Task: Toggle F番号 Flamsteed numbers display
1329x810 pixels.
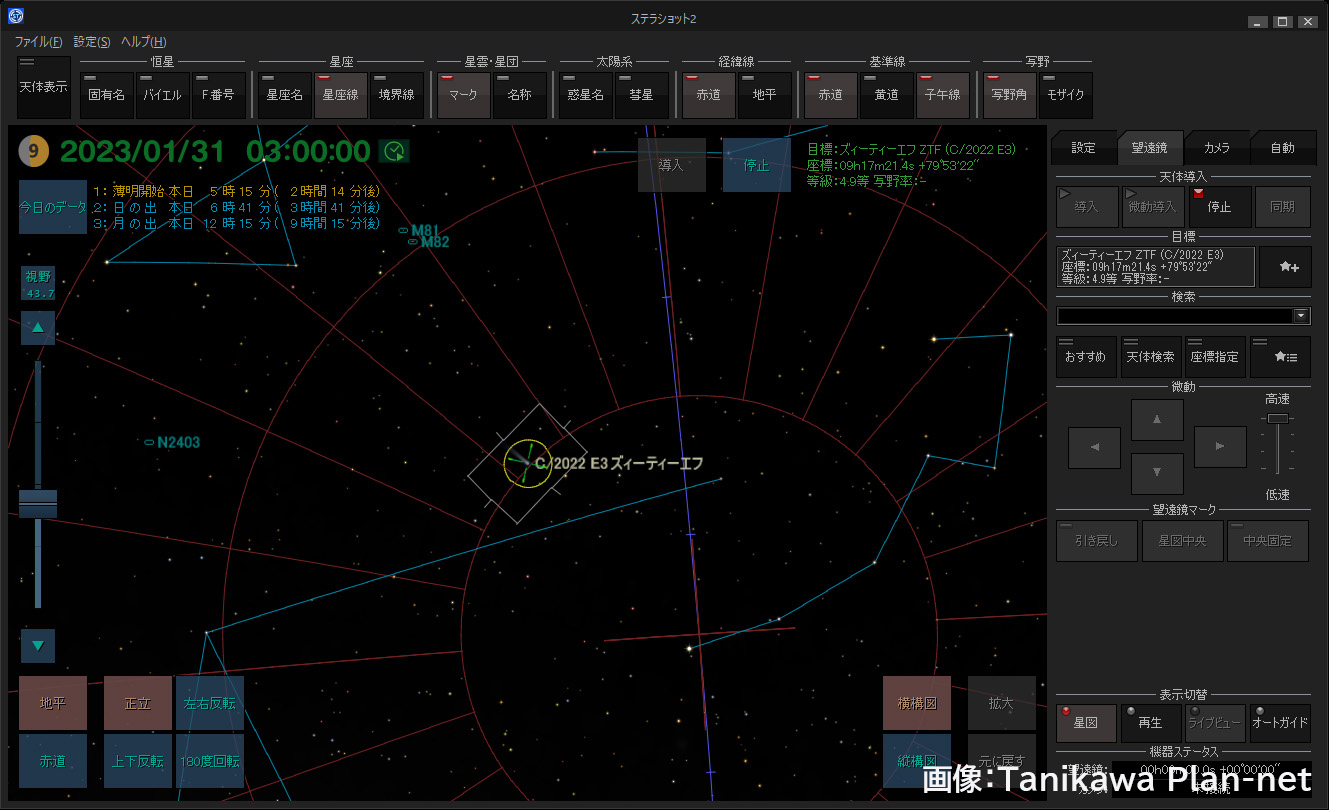Action: tap(218, 95)
